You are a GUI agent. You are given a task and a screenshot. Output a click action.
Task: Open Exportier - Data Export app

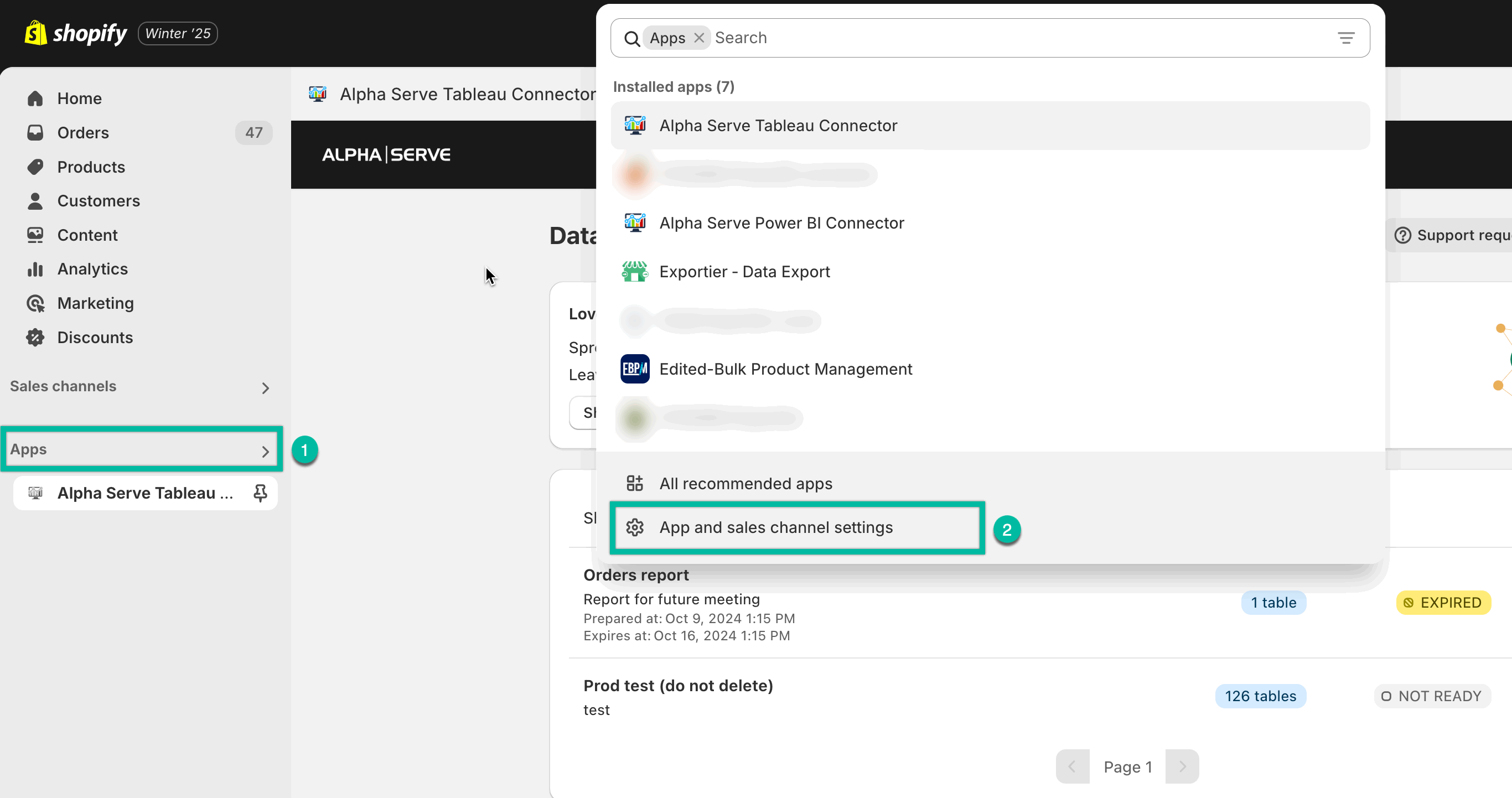point(990,272)
